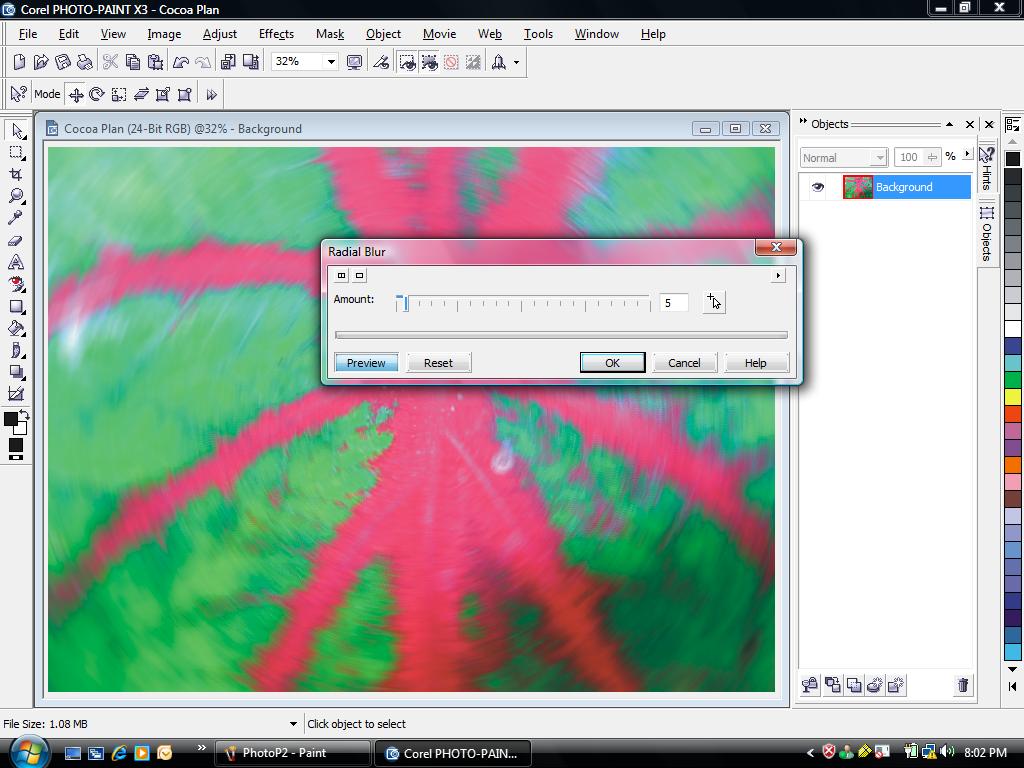
Task: Open the zoom level dropdown
Action: (331, 62)
